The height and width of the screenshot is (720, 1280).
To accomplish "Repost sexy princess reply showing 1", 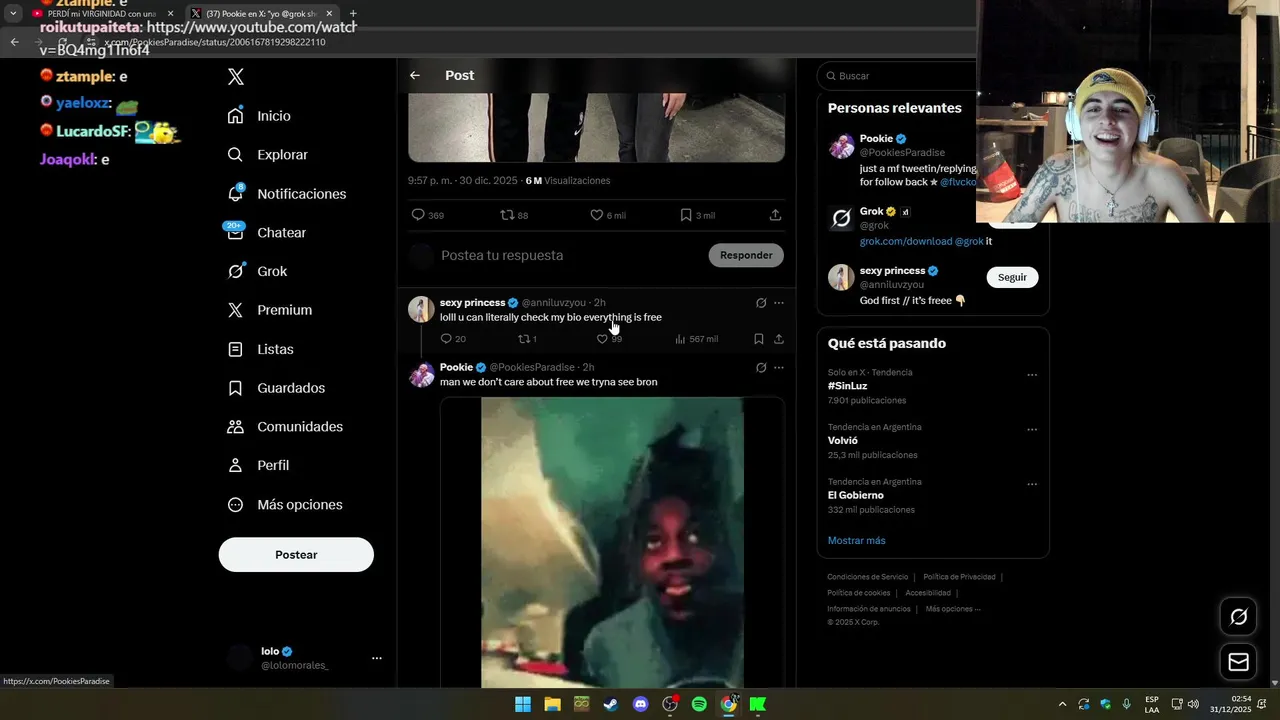I will click(527, 339).
